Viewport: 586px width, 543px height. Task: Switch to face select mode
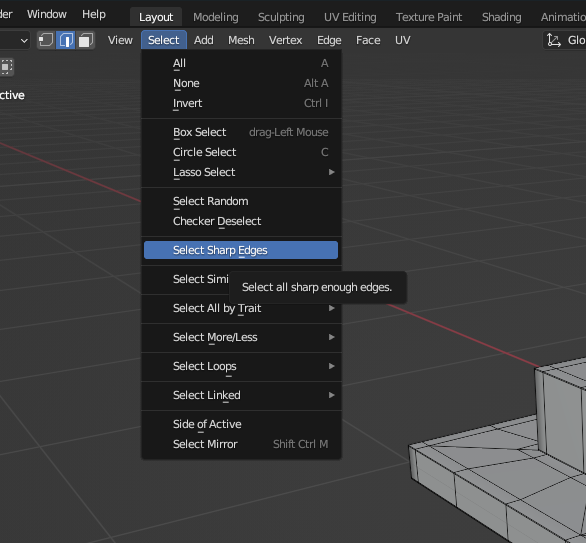(x=85, y=40)
